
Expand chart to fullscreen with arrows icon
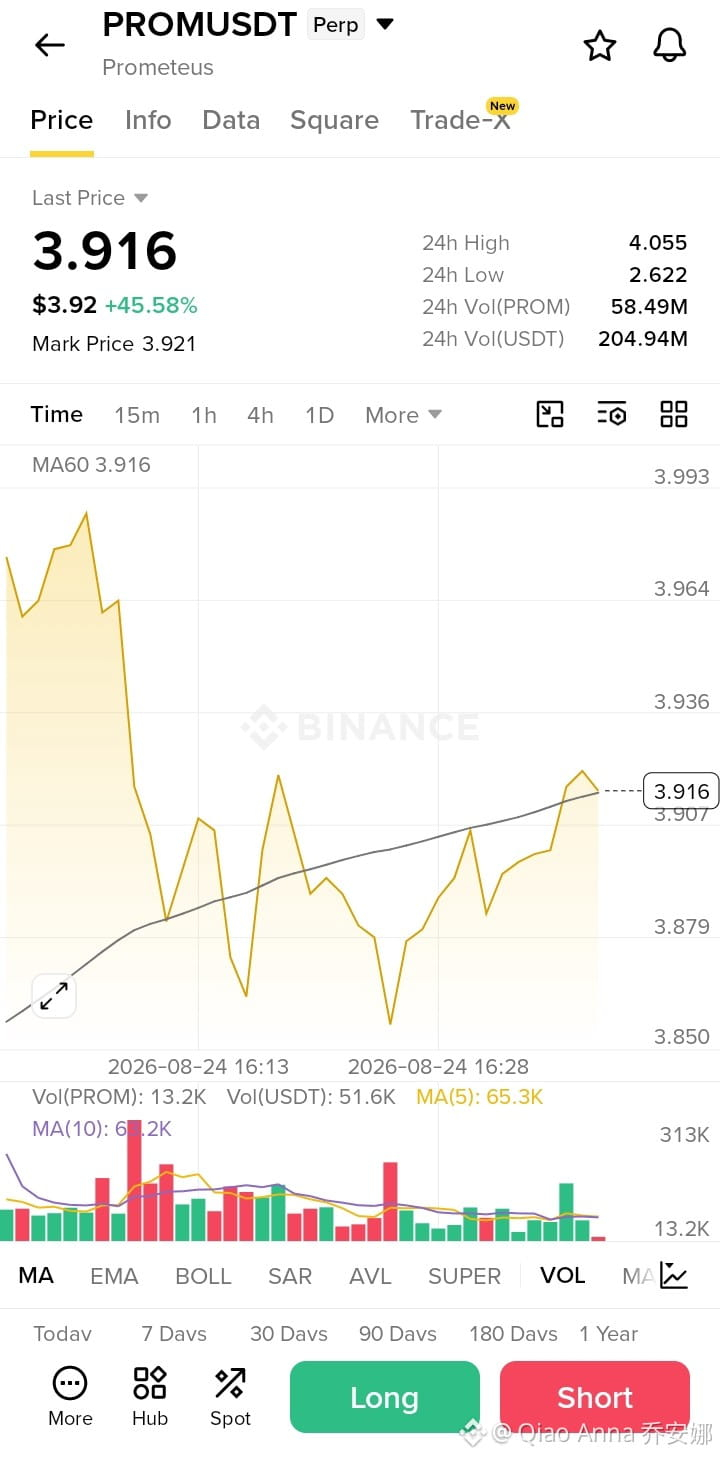[x=54, y=995]
